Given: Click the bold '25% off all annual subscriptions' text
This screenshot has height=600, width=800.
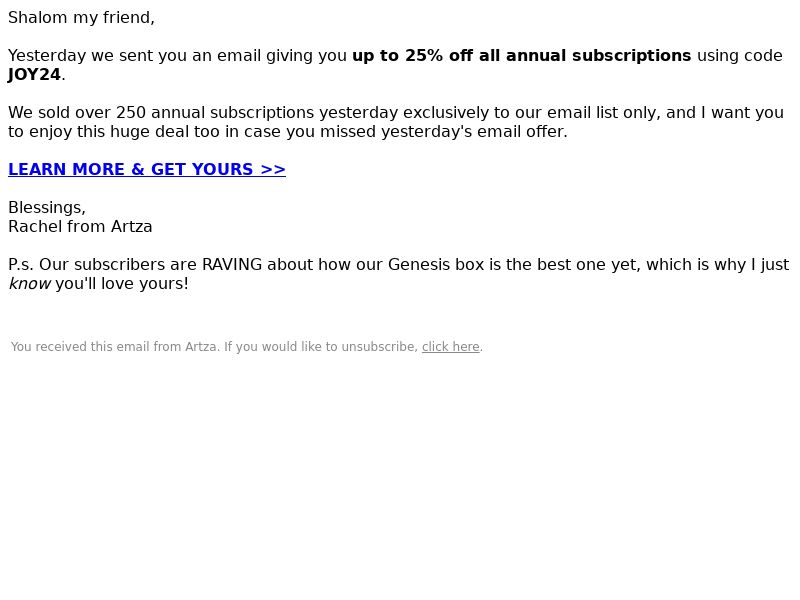Looking at the screenshot, I should pos(548,56).
